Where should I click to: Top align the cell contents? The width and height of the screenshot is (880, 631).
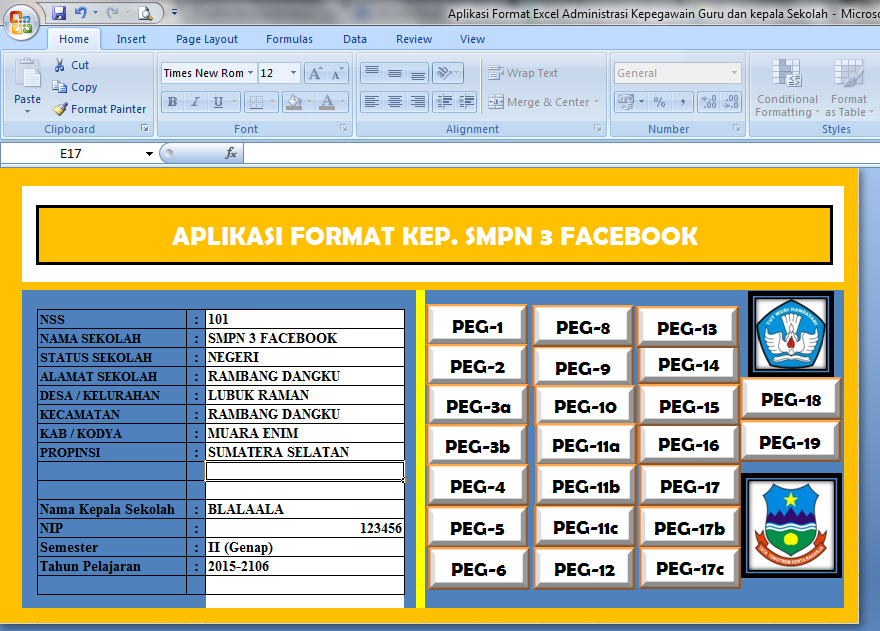[372, 74]
